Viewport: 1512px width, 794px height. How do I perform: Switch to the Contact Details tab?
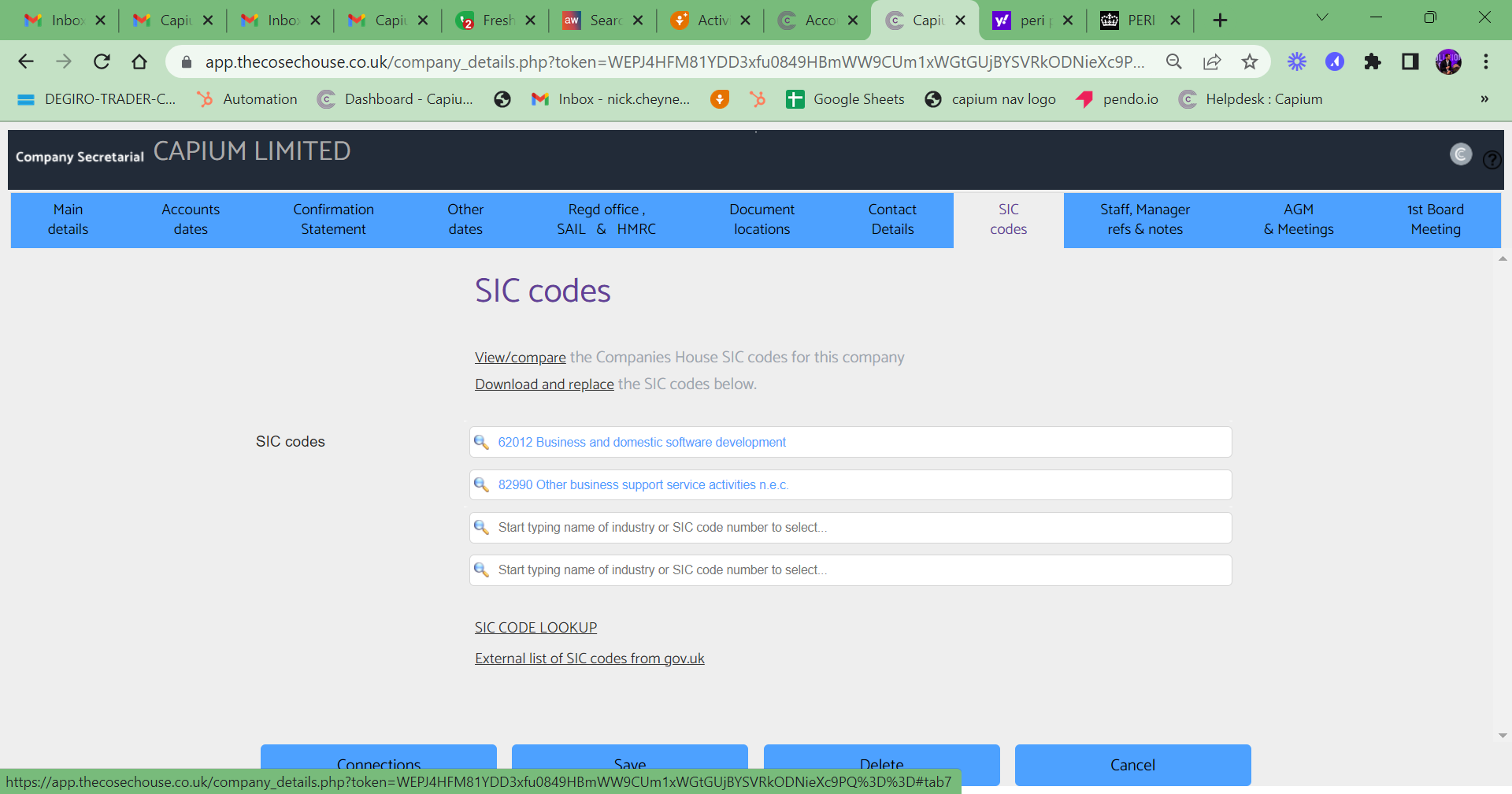tap(892, 220)
